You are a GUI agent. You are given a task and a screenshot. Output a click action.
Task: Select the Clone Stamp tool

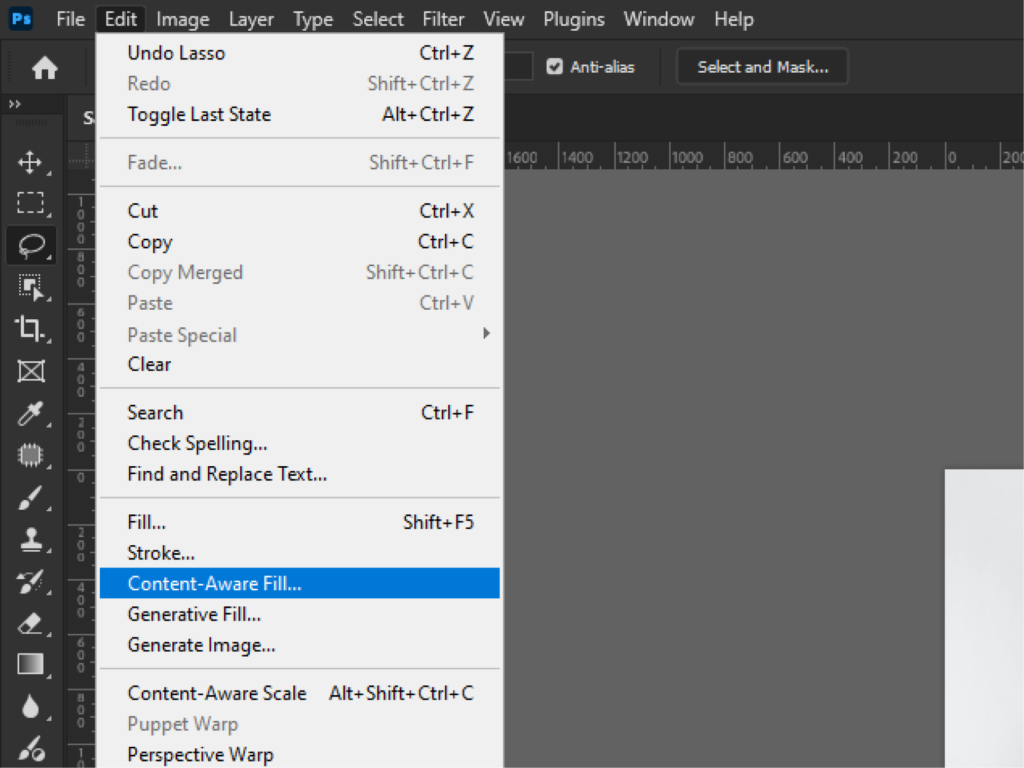click(x=31, y=540)
